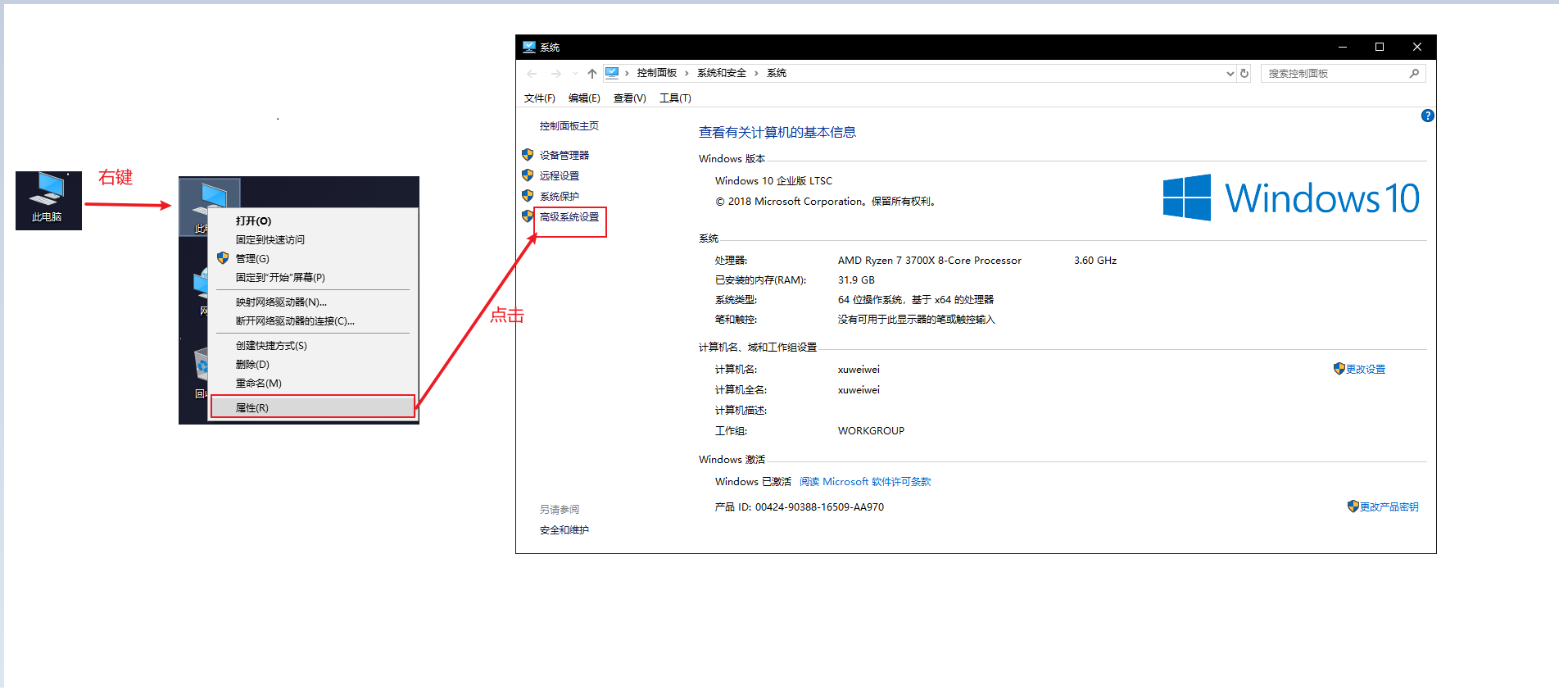1568x695 pixels.
Task: Open 高级系统设置 link
Action: click(569, 216)
